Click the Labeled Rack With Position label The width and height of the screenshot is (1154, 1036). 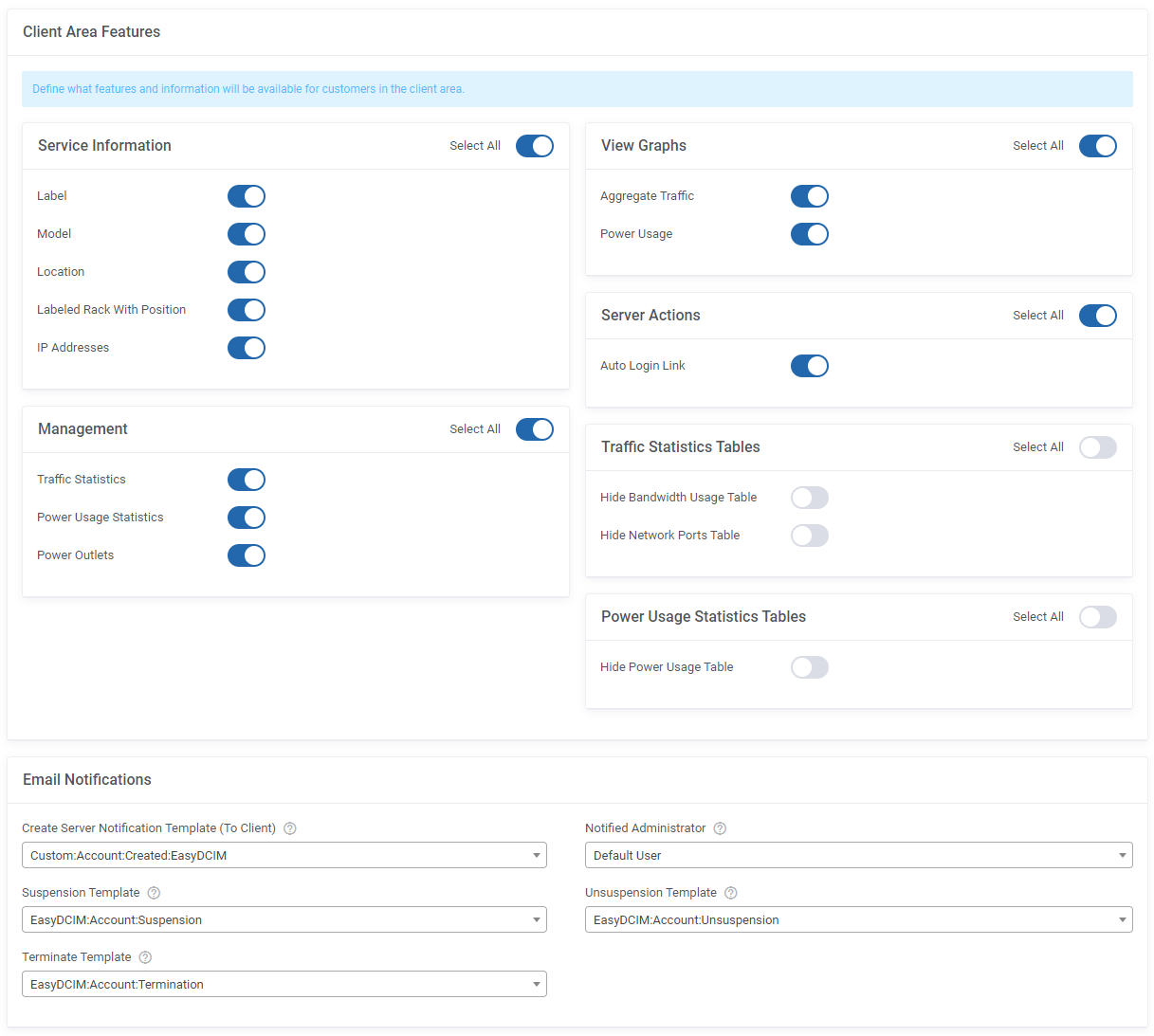[x=111, y=310]
